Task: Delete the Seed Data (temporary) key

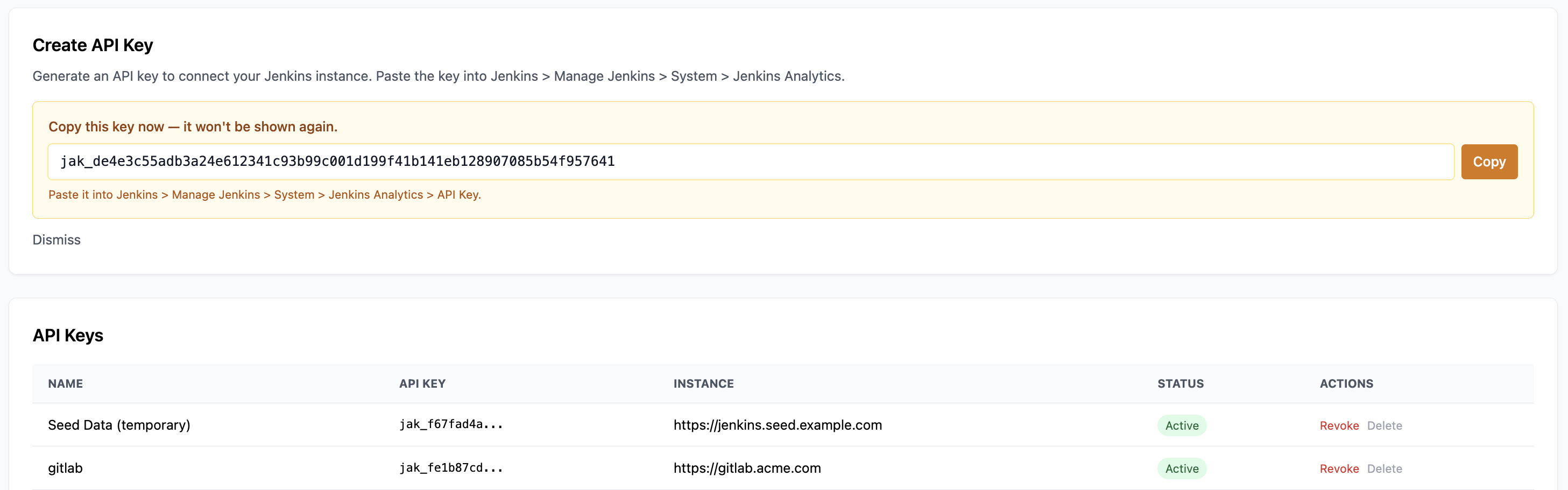Action: pyautogui.click(x=1384, y=425)
